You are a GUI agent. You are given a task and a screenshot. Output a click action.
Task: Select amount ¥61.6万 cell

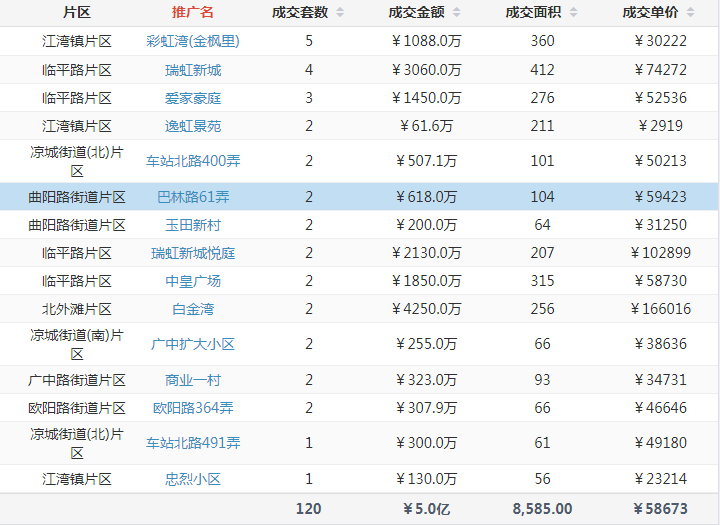click(x=426, y=126)
